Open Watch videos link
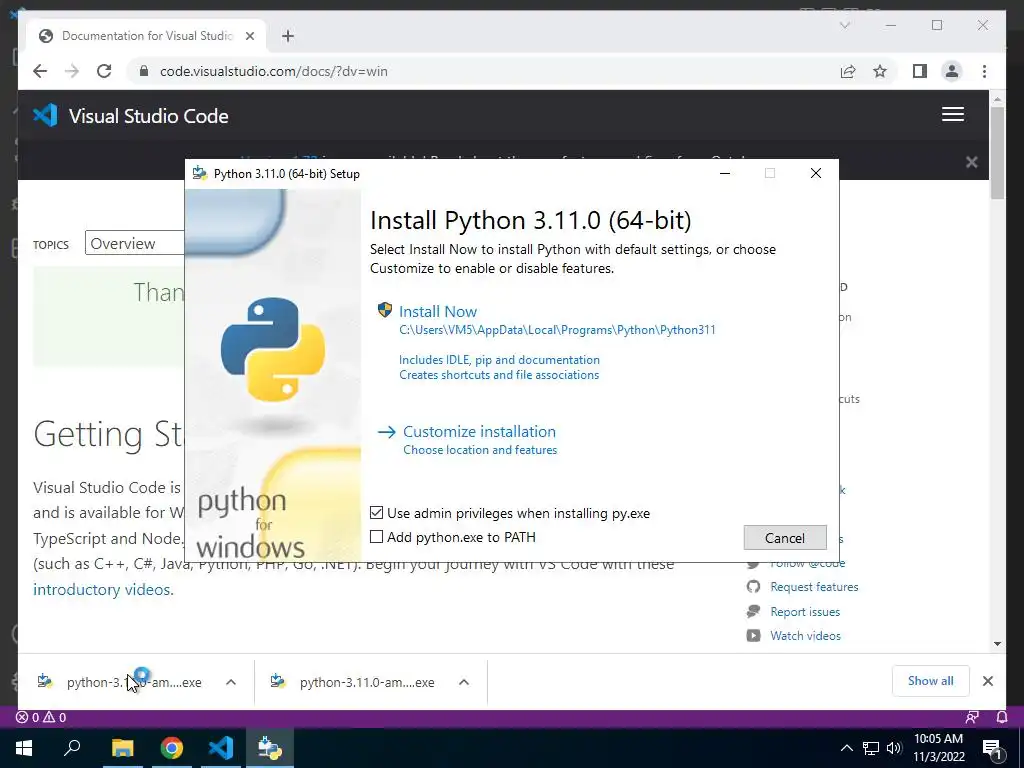This screenshot has height=768, width=1024. pos(805,635)
